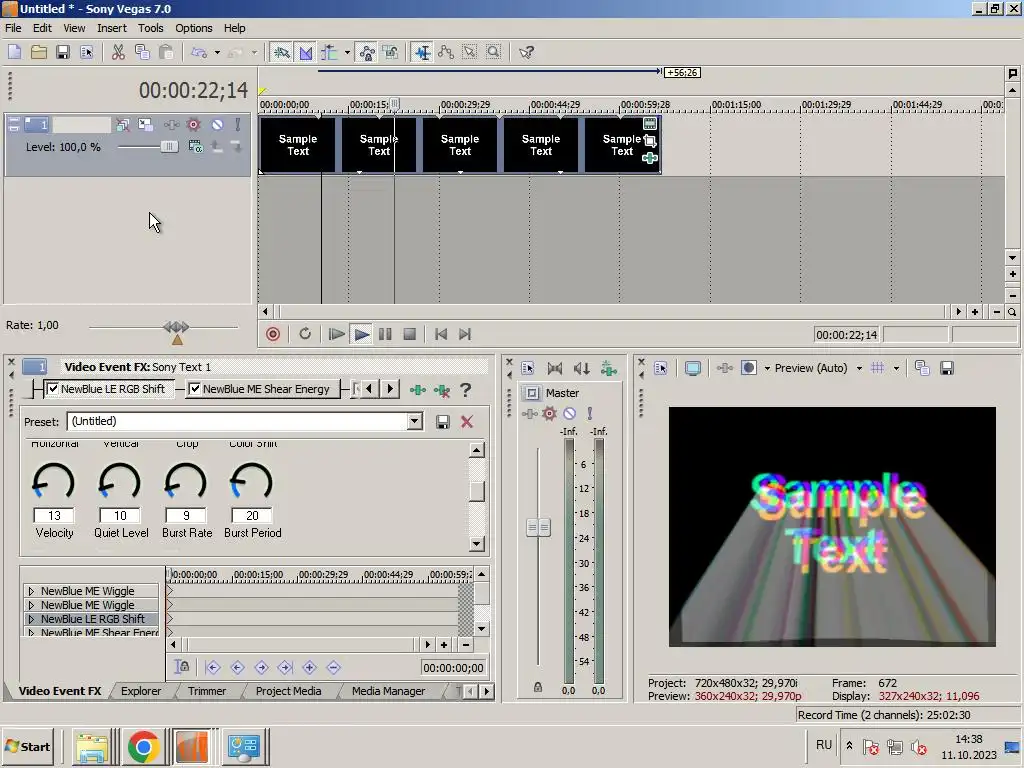The width and height of the screenshot is (1024, 768).
Task: Open the preview grid overlays dropdown arrow
Action: coord(896,368)
